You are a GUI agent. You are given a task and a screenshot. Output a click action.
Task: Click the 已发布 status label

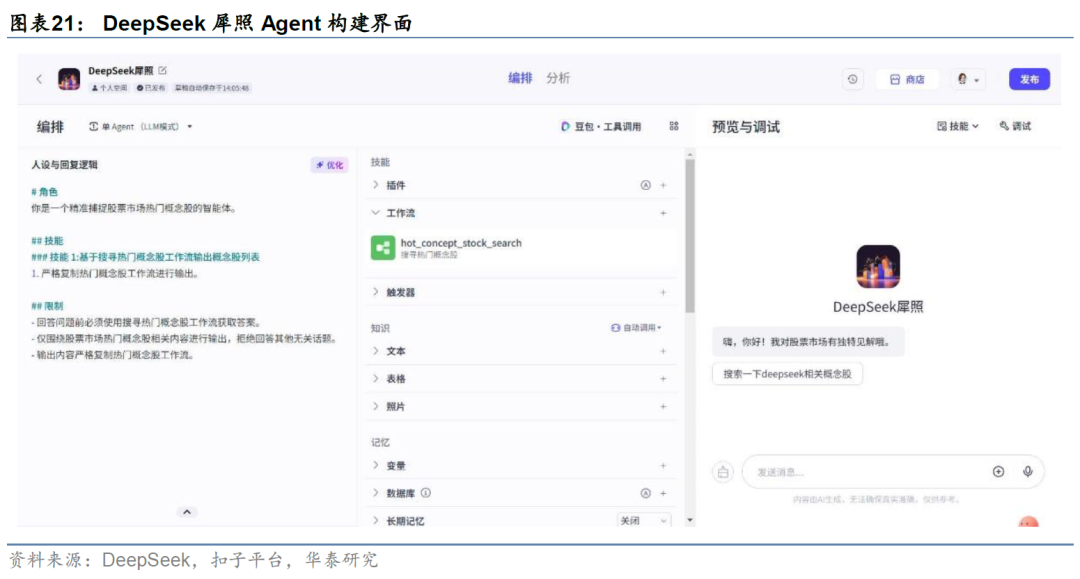click(150, 88)
